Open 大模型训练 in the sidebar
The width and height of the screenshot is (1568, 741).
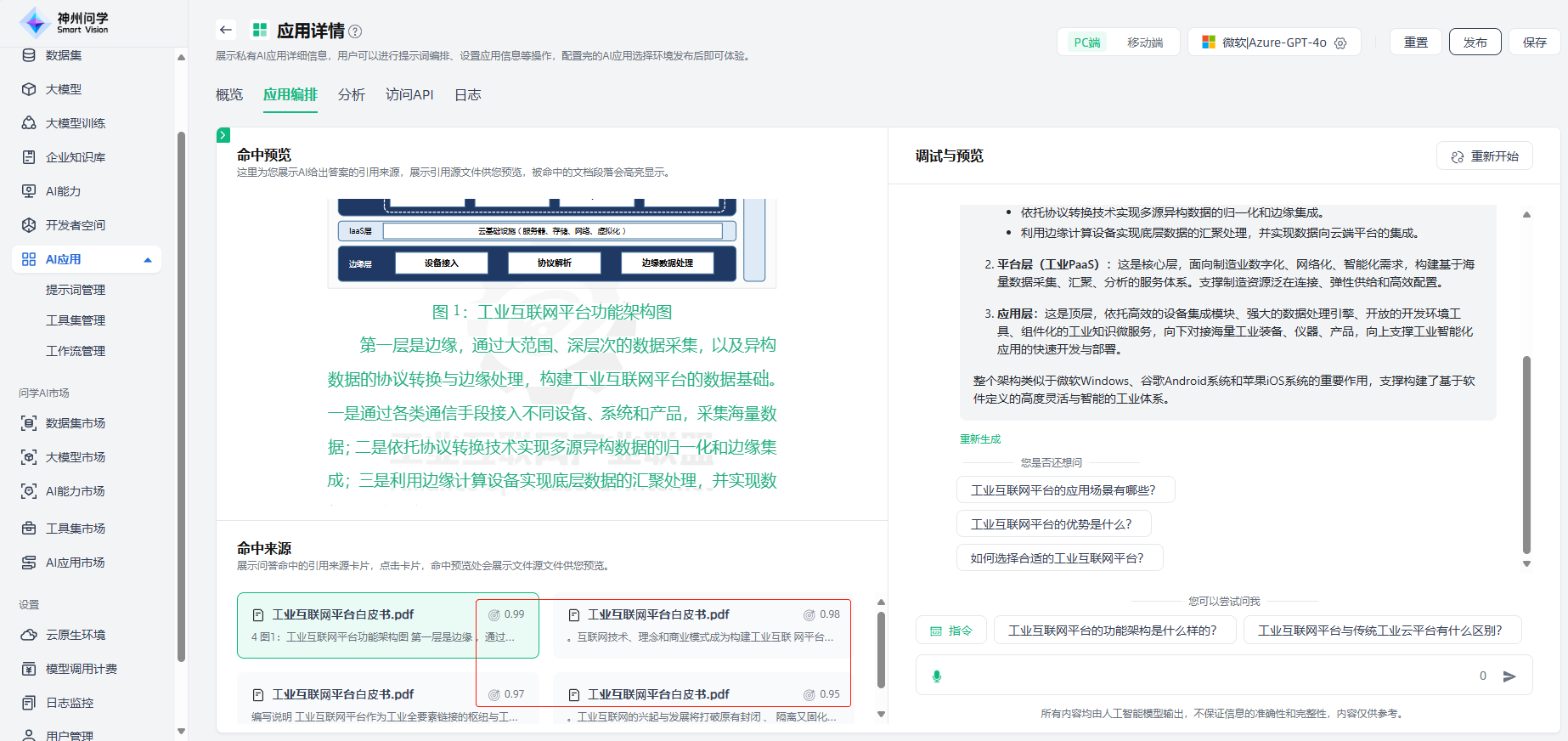point(75,123)
